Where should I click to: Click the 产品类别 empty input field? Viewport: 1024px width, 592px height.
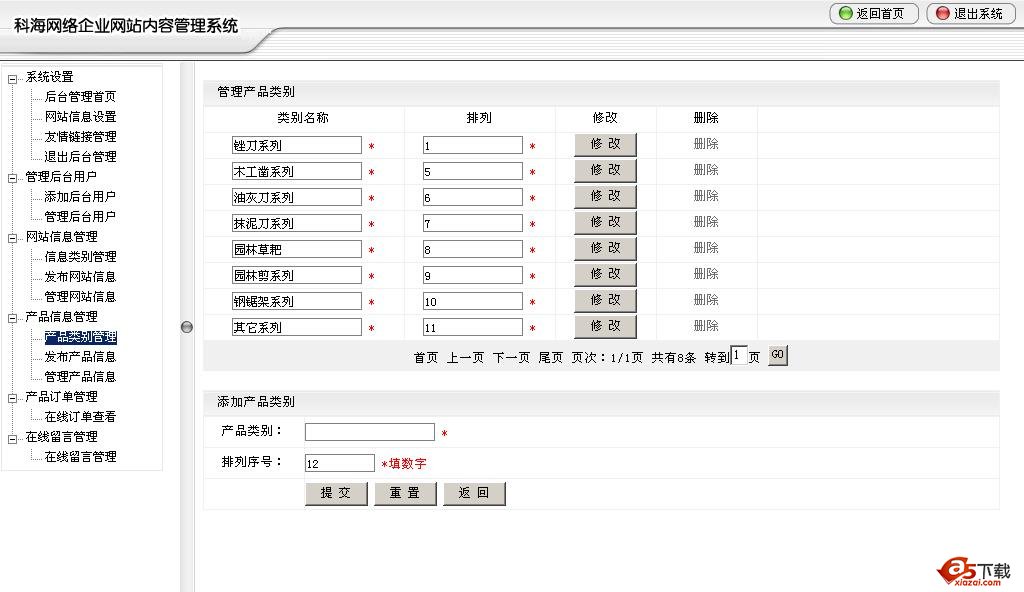point(369,432)
